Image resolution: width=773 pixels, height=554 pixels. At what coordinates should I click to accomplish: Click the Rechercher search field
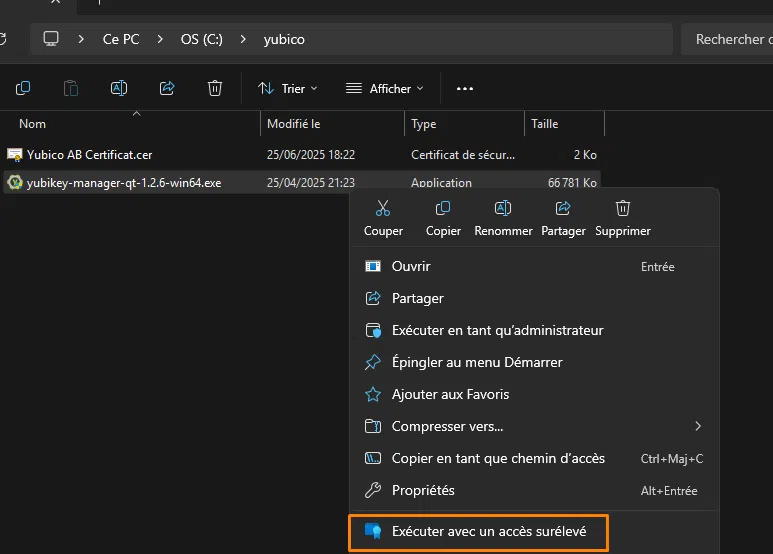(727, 39)
